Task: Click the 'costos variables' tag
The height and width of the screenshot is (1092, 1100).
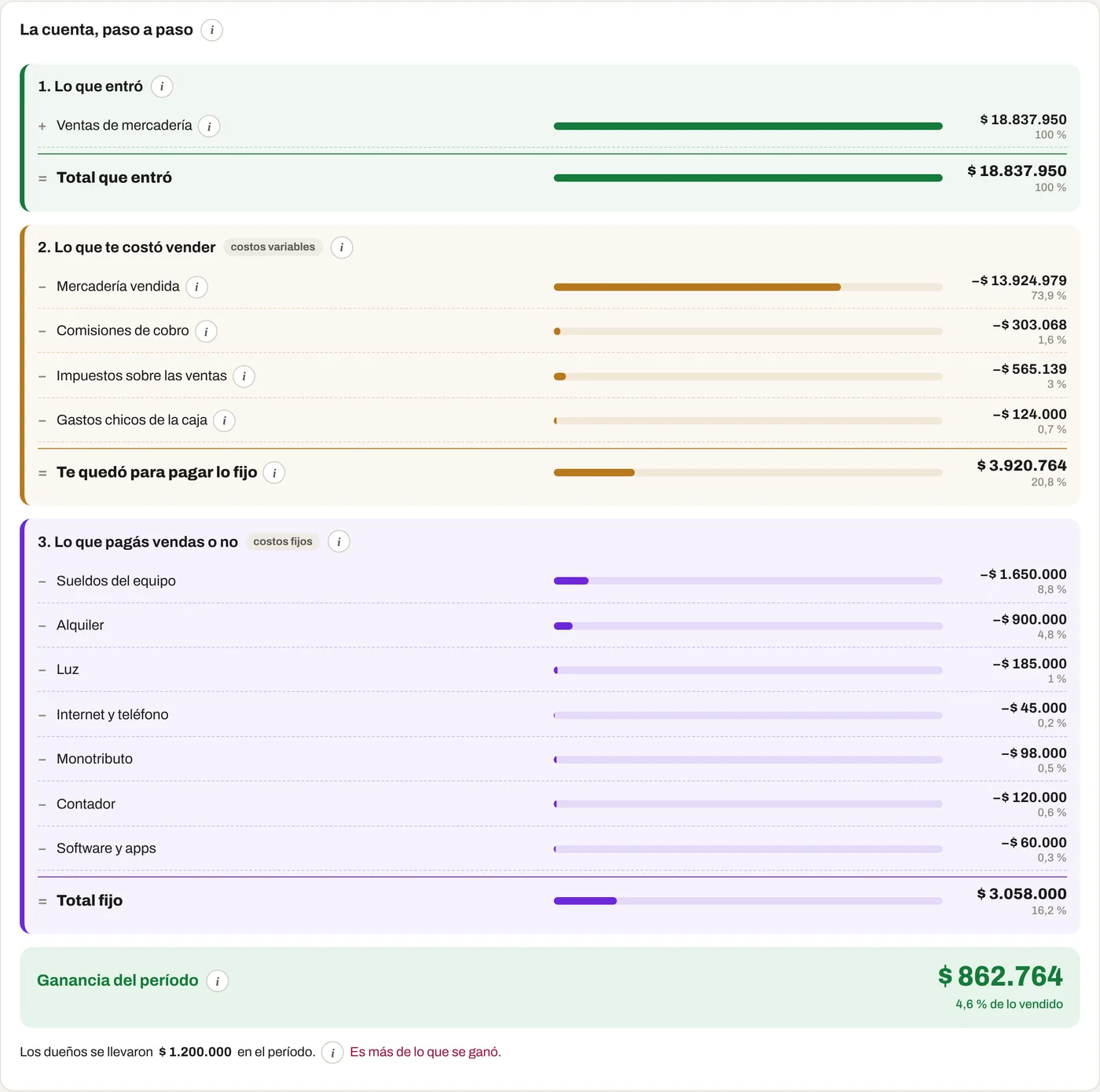Action: (273, 247)
